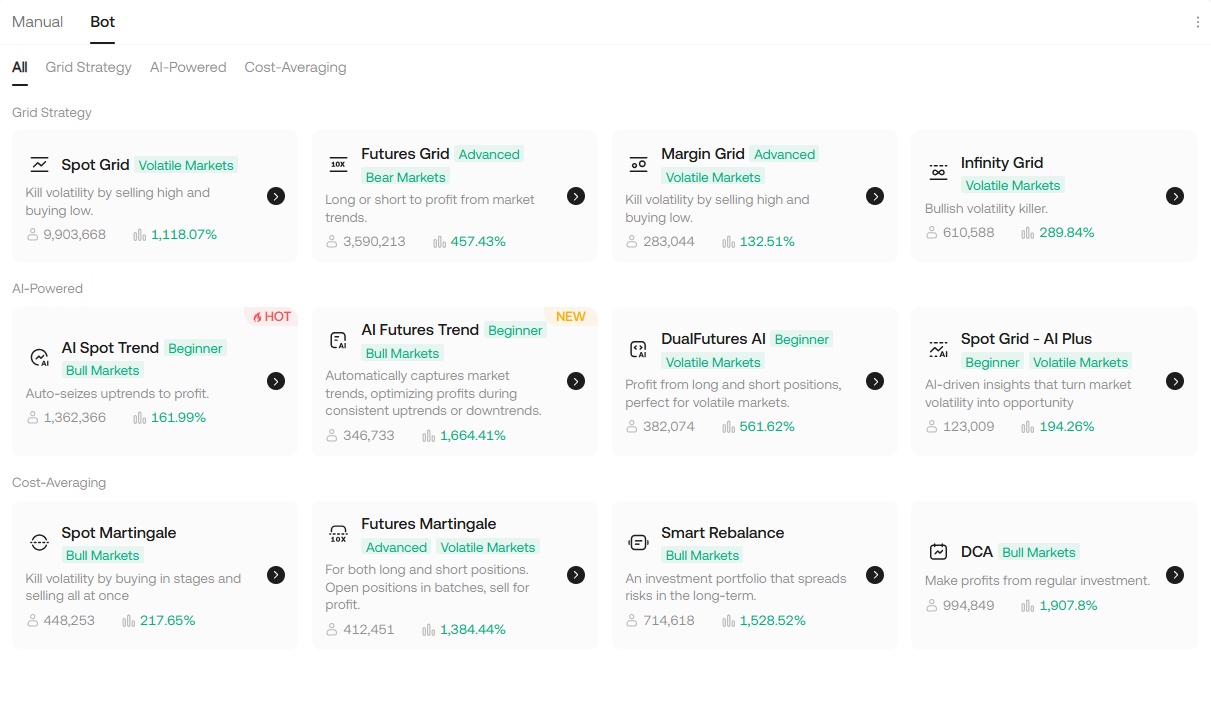Click the Spot Grid - AI Plus icon
The image size is (1211, 715).
[x=938, y=350]
